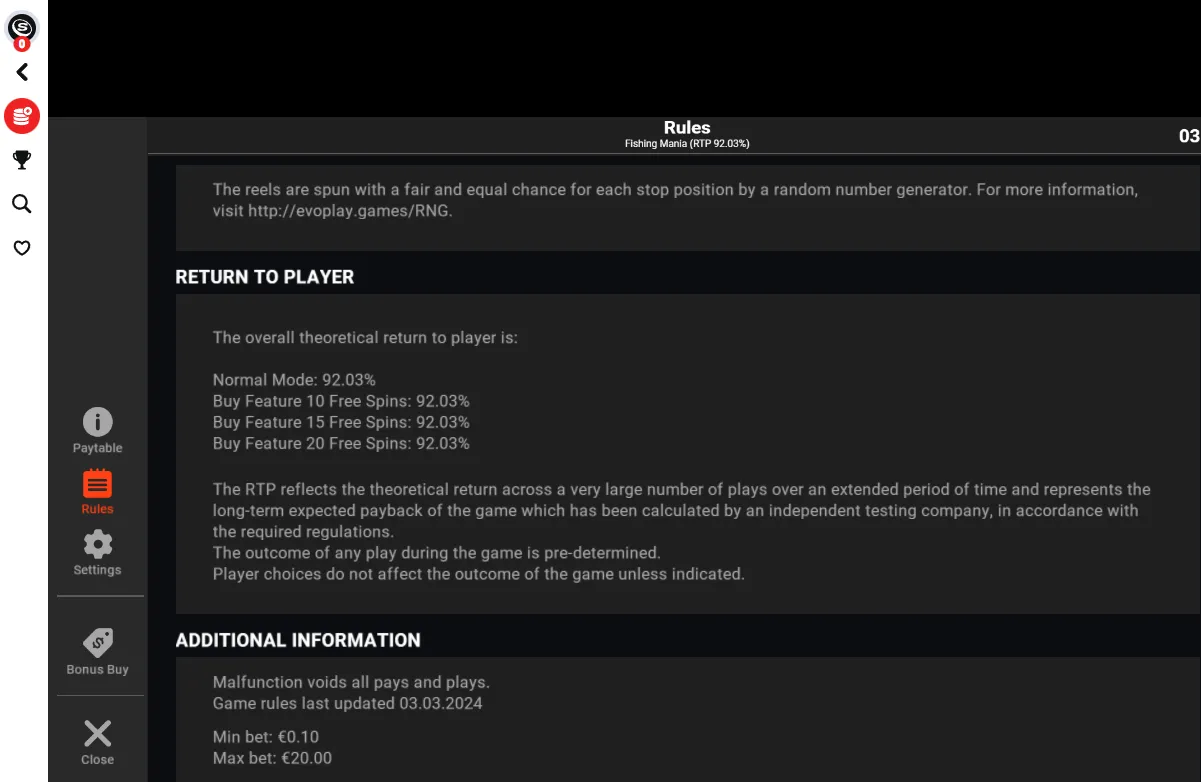This screenshot has height=782, width=1201.
Task: Go back using the left chevron arrow
Action: pyautogui.click(x=22, y=72)
